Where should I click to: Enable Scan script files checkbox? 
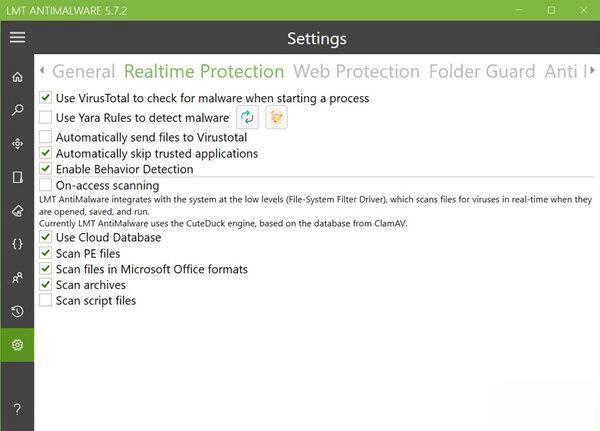(46, 300)
